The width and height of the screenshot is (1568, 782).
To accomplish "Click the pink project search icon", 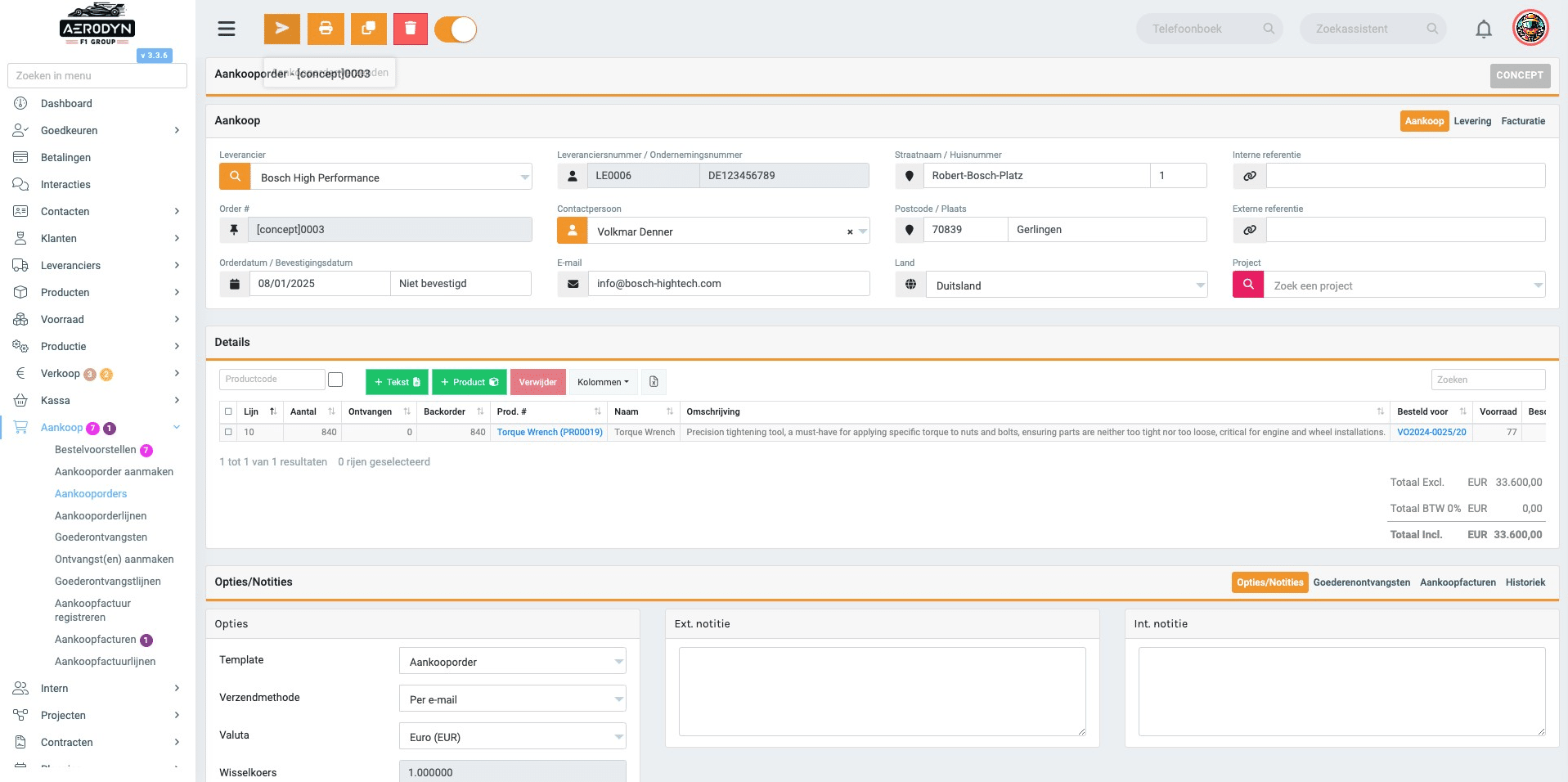I will [1248, 285].
